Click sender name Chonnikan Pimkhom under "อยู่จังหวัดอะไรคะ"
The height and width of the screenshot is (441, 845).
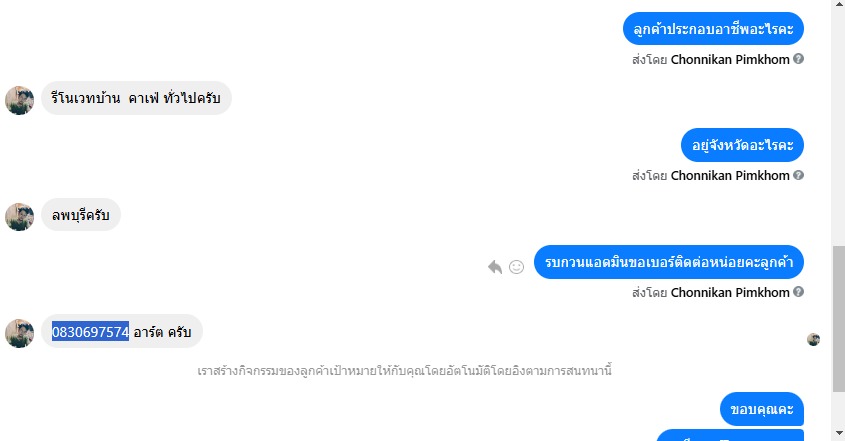730,175
